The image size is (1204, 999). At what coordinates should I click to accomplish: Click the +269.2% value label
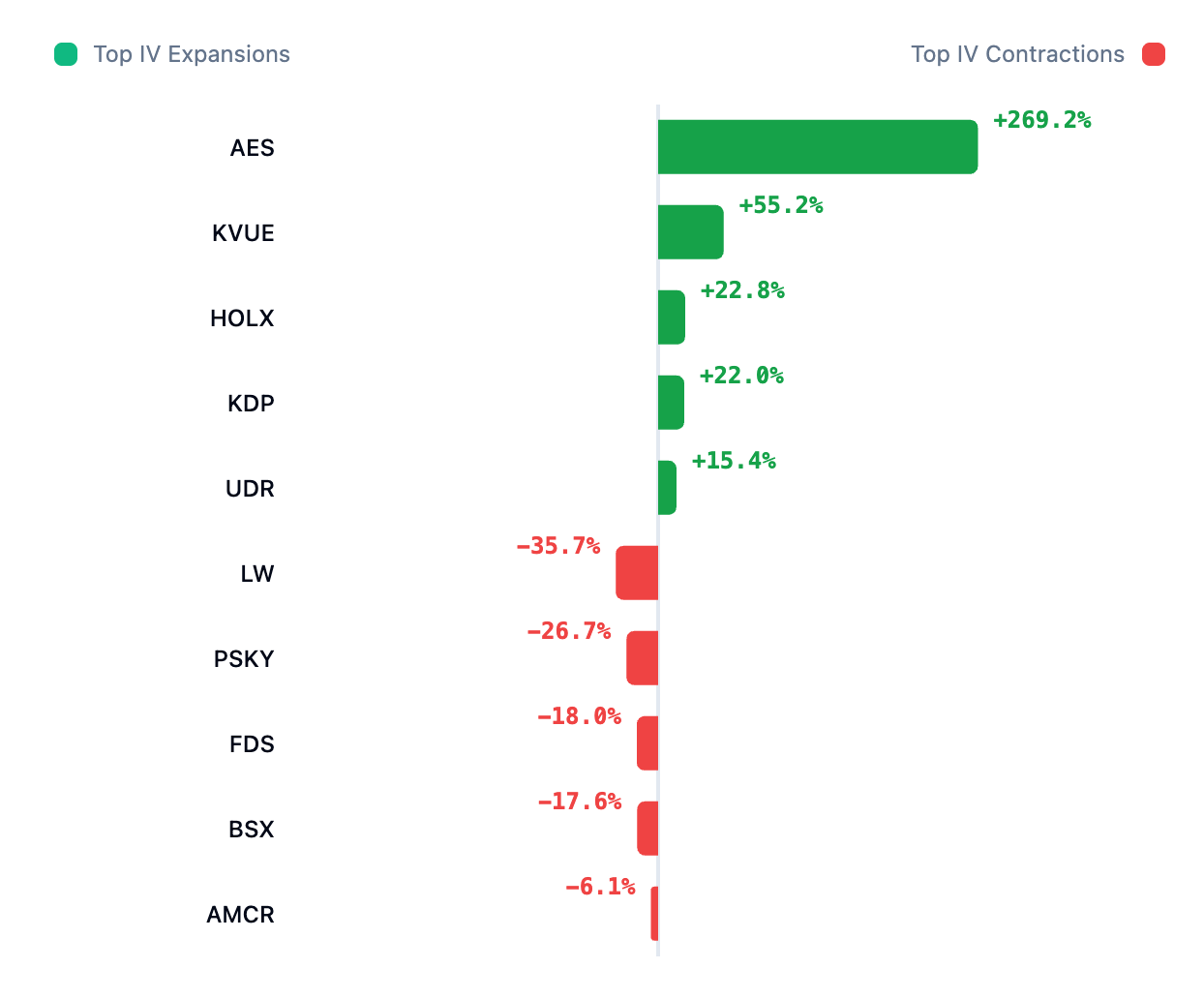[x=1041, y=120]
